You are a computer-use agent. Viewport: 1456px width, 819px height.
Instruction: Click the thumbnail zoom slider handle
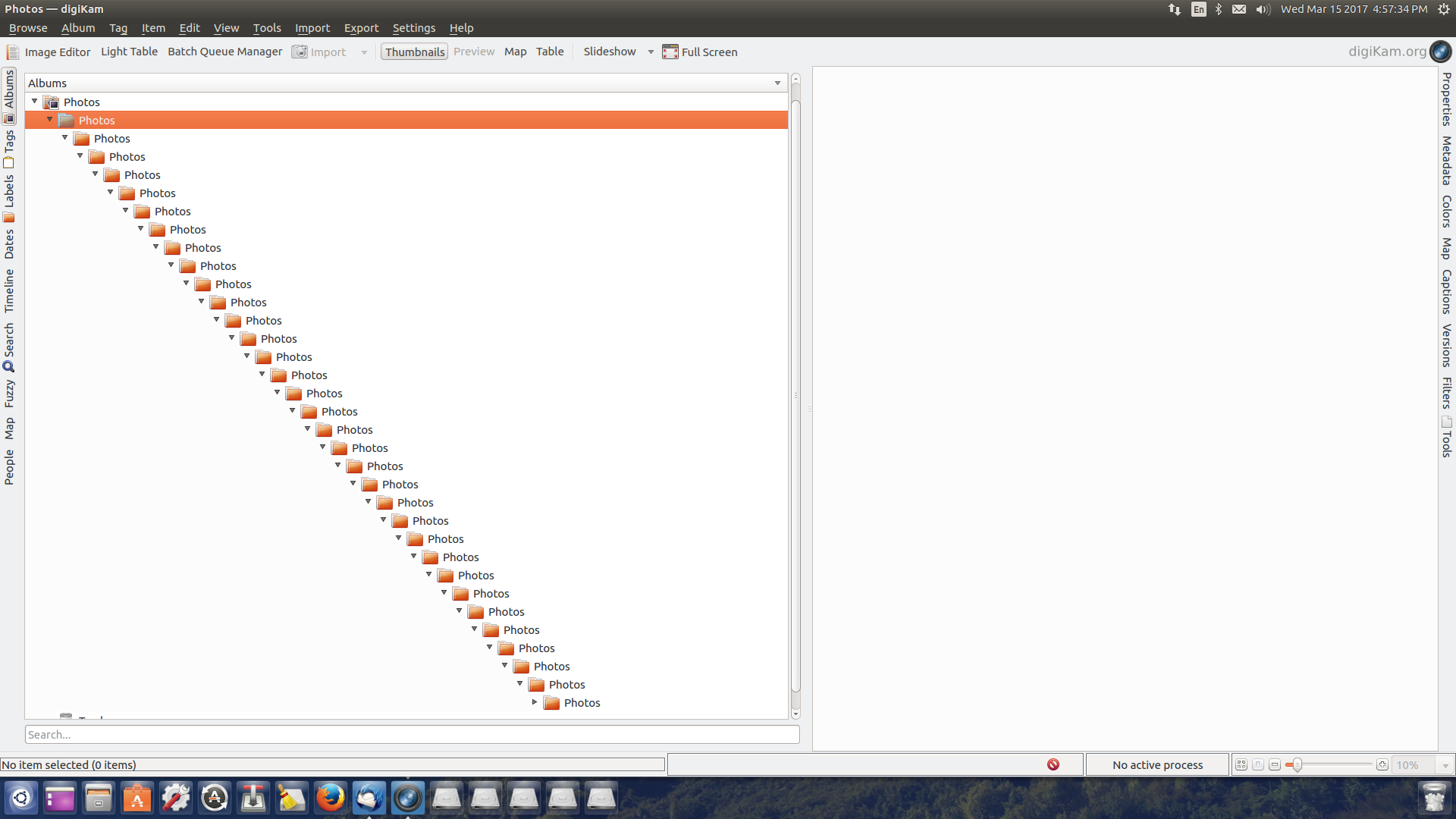(x=1298, y=764)
